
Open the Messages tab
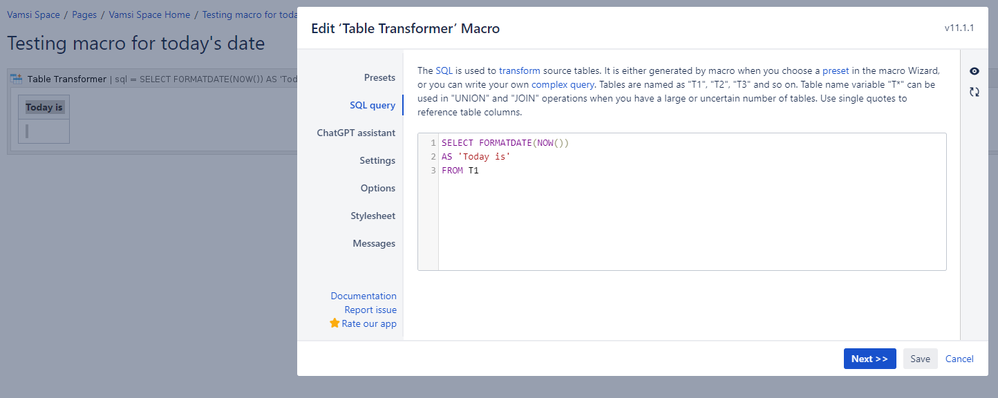point(374,243)
